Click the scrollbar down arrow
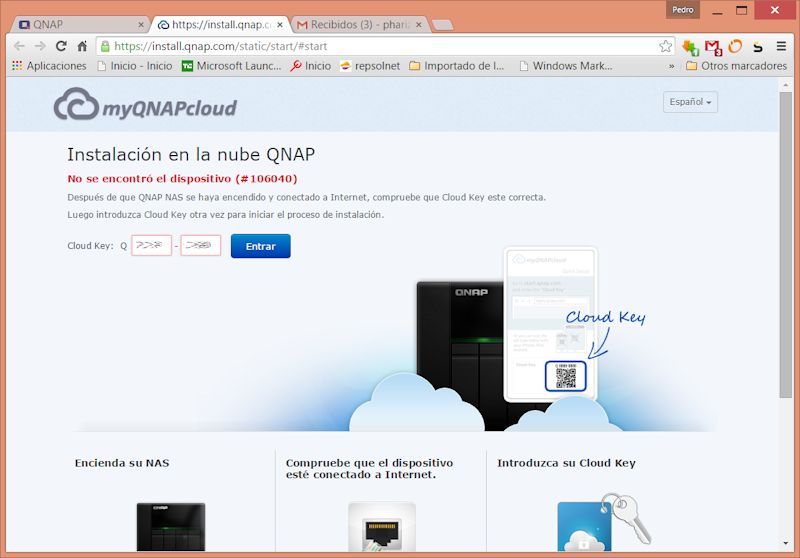The height and width of the screenshot is (558, 800). pyautogui.click(x=786, y=544)
